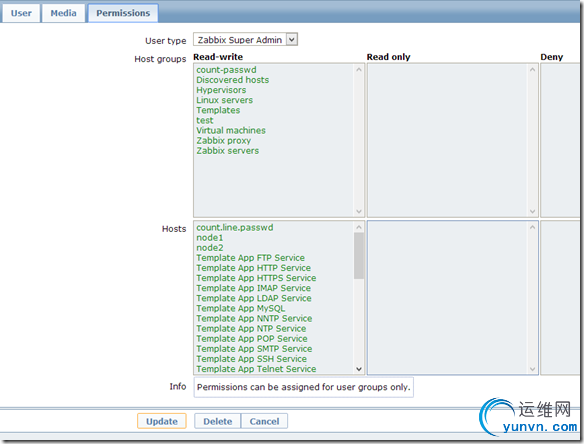
Task: Select node1 in Hosts list
Action: 210,238
